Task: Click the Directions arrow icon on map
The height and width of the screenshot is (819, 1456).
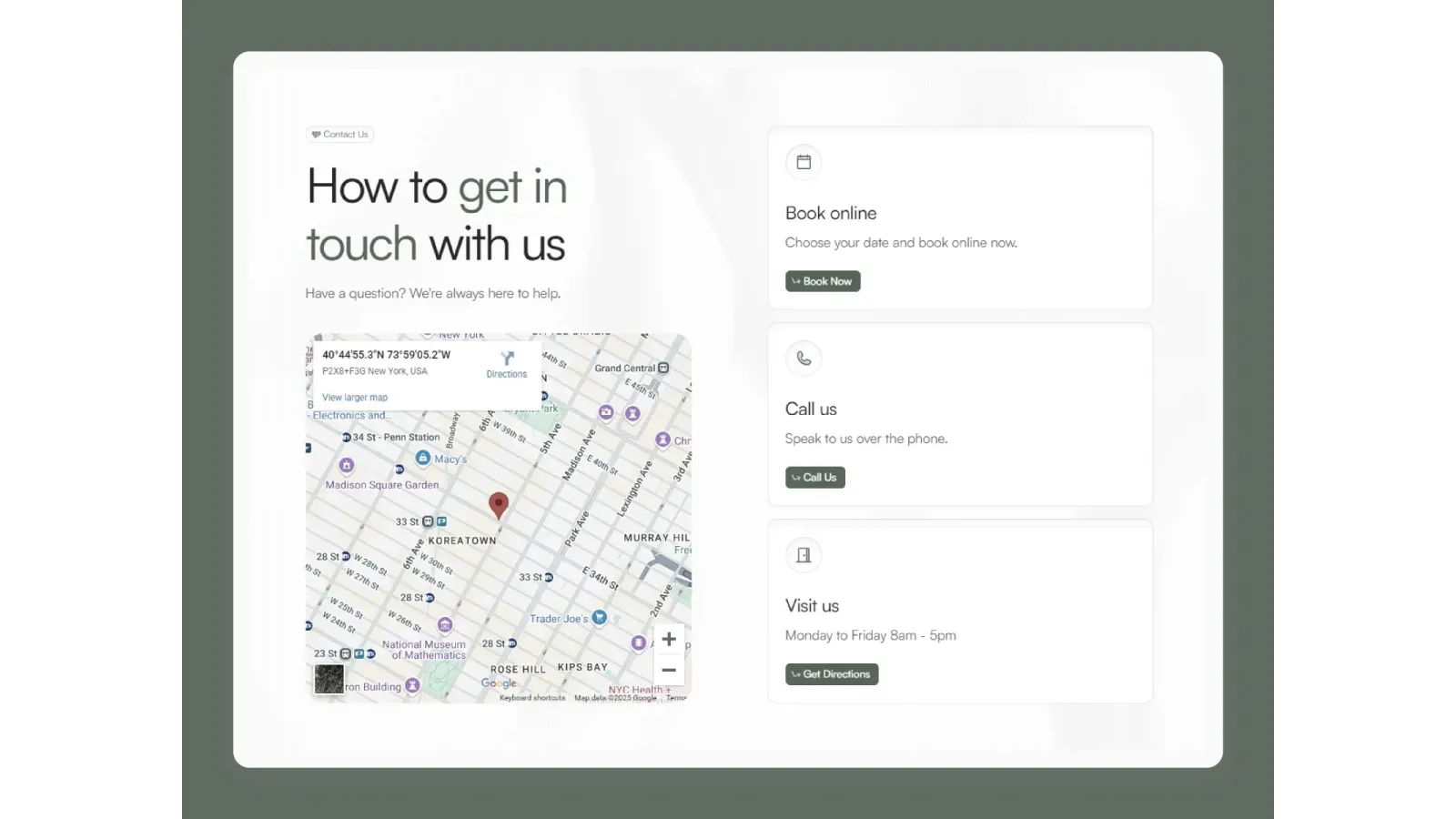Action: [507, 359]
